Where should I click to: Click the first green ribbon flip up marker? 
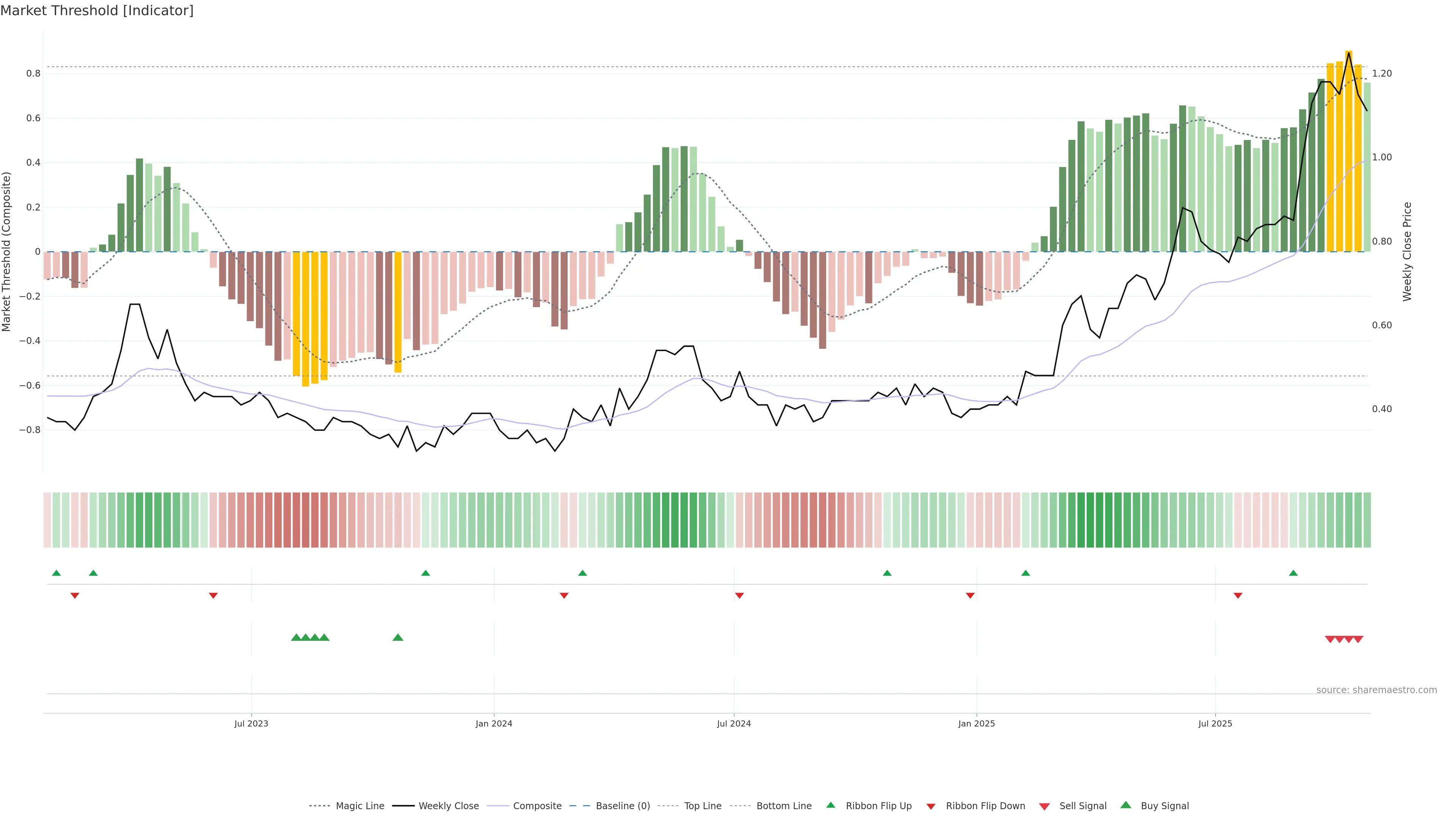56,573
